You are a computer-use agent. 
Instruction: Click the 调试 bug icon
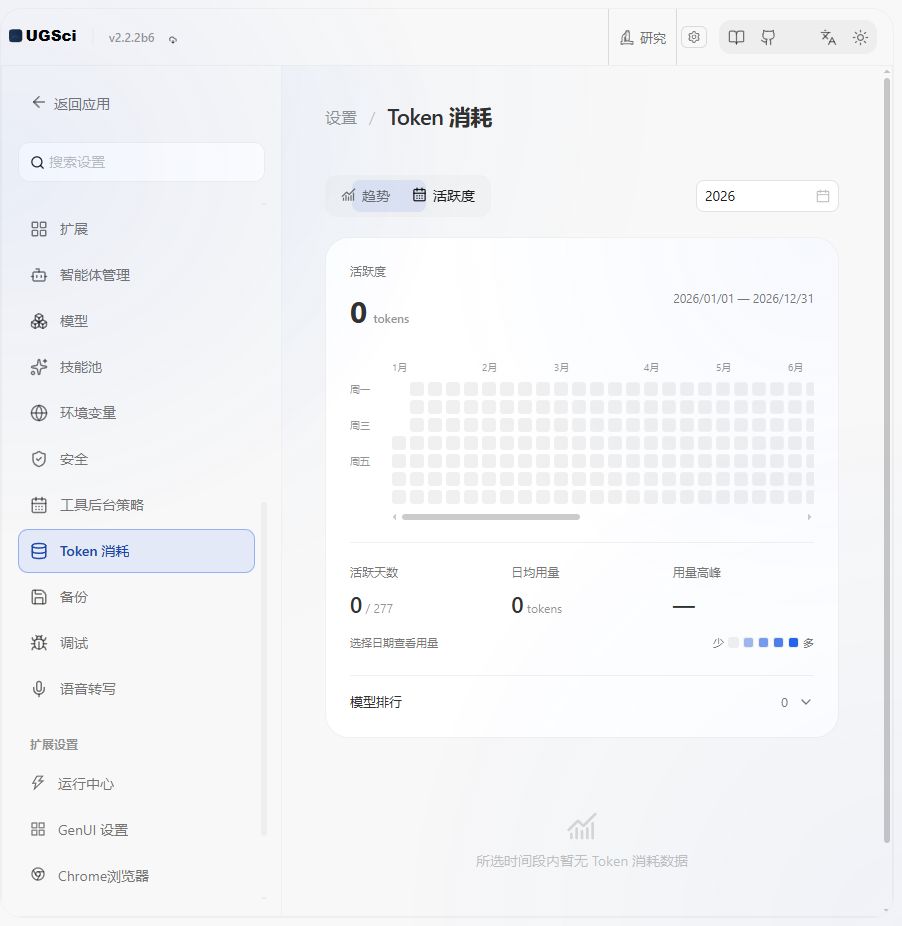(39, 643)
